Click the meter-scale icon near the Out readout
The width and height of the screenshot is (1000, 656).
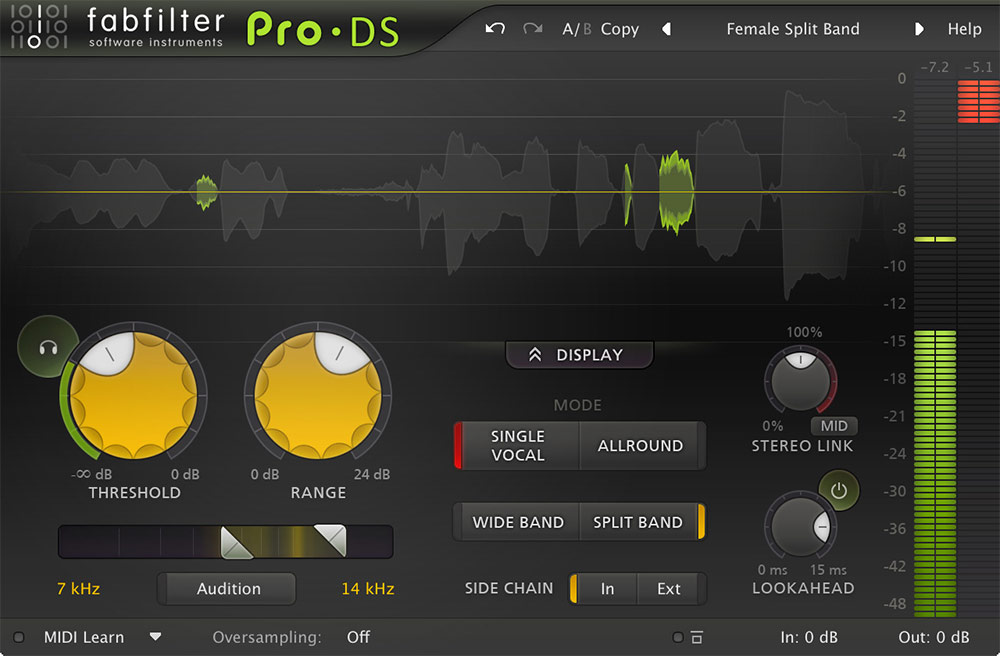pyautogui.click(x=695, y=637)
